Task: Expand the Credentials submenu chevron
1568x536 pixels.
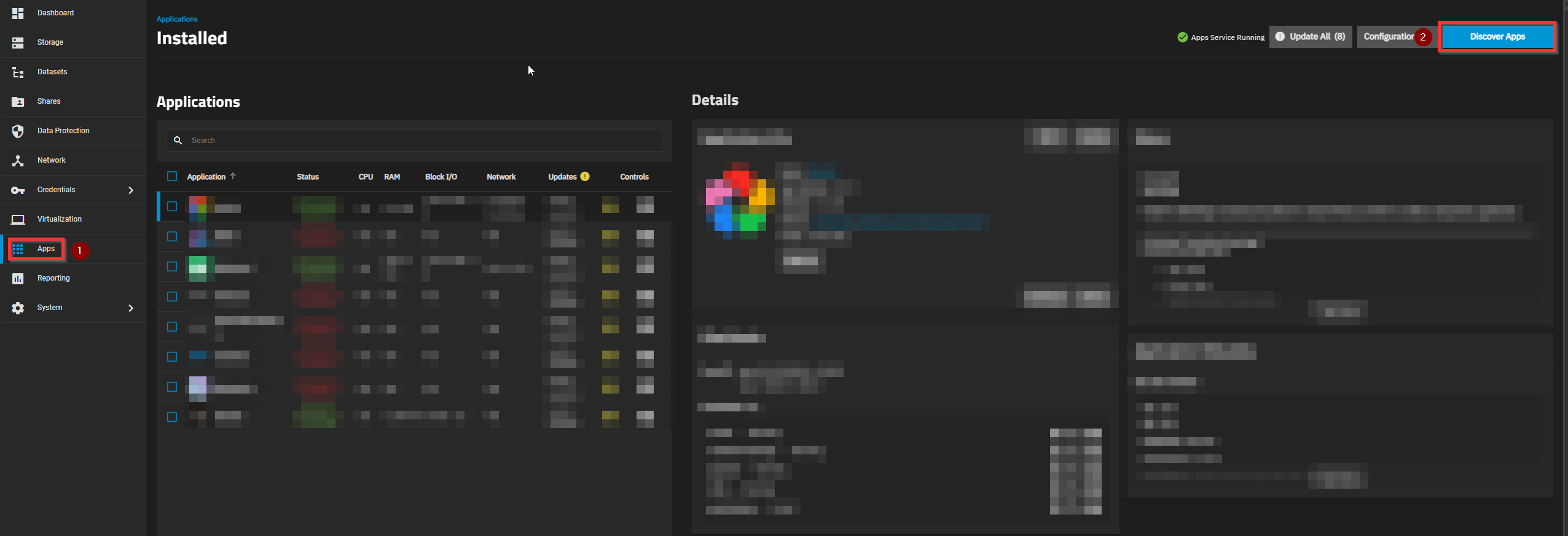Action: 130,190
